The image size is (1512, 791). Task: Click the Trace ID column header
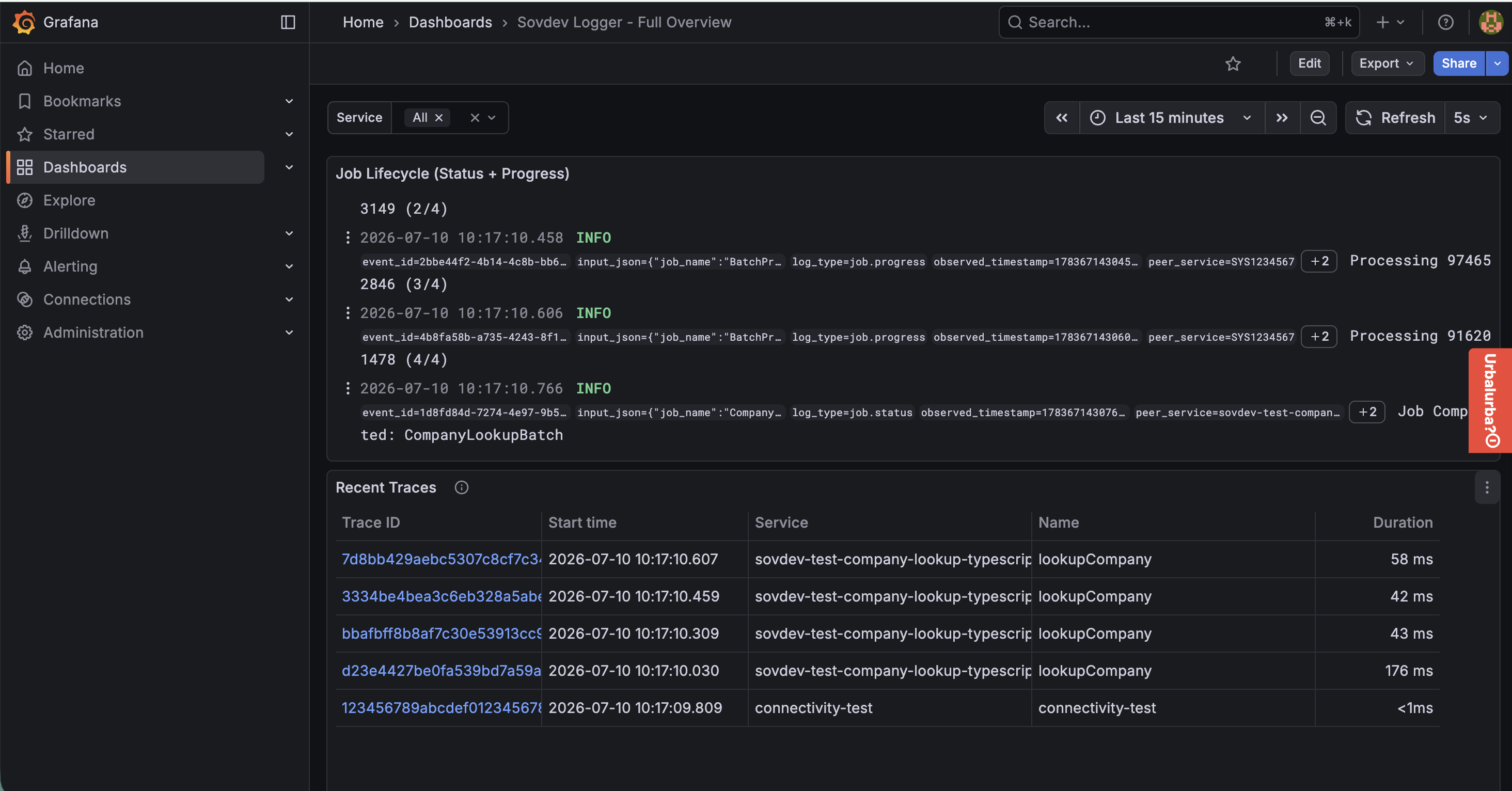tap(371, 523)
